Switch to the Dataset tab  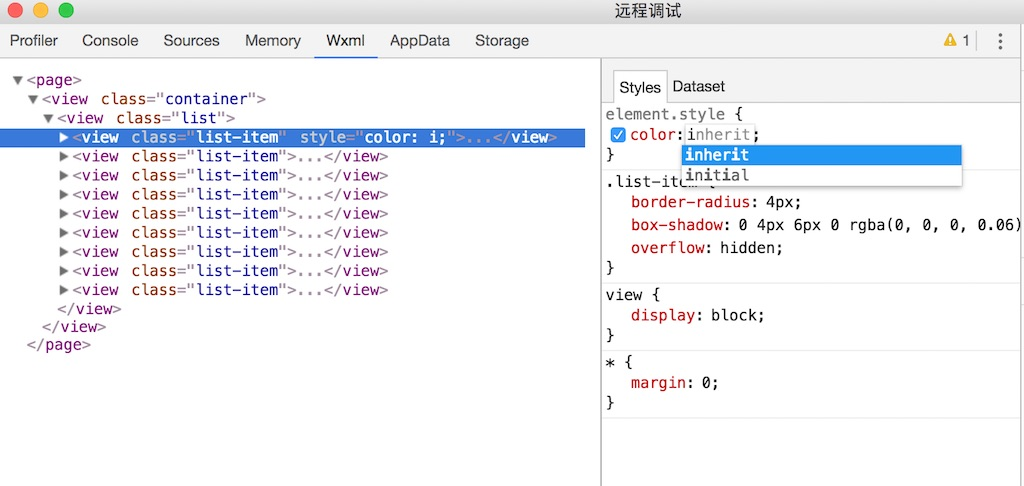click(x=698, y=87)
